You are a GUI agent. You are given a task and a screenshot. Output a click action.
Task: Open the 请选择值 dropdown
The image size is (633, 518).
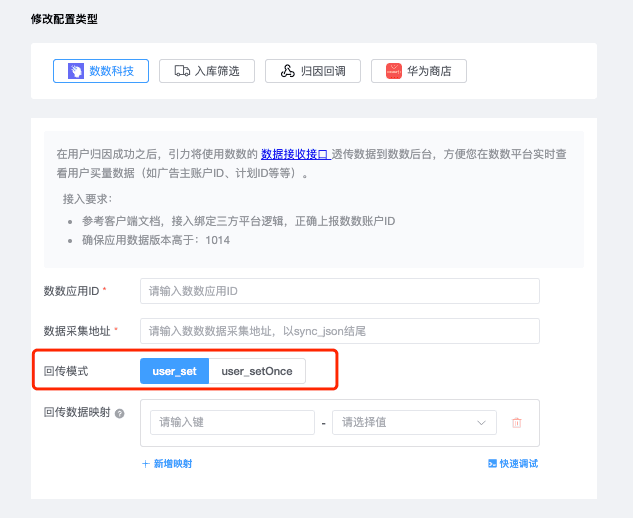414,423
